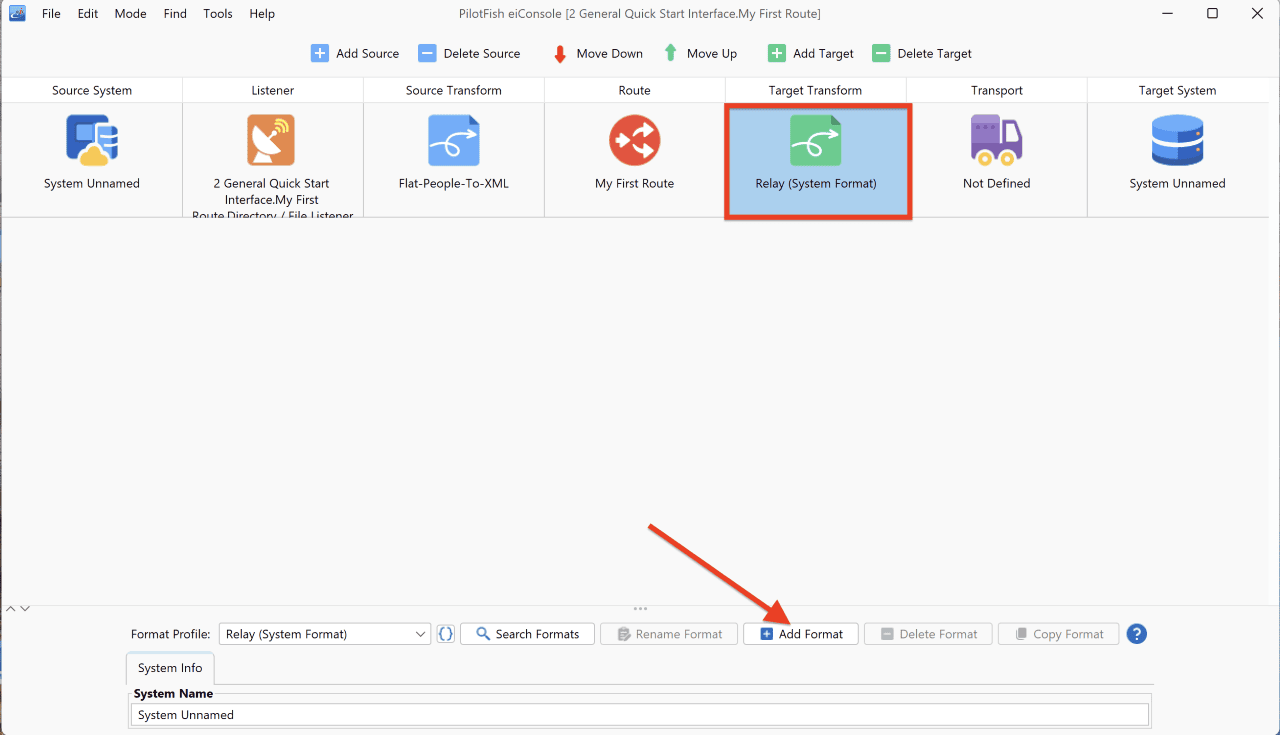Click the Add Format button
Screen dimensions: 1280x735
[x=801, y=634]
